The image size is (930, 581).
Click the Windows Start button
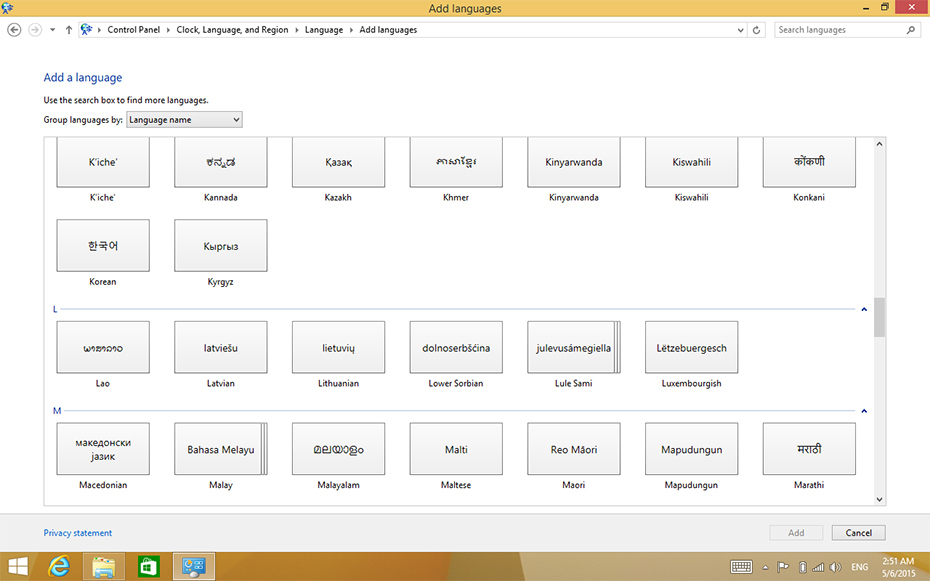point(17,567)
